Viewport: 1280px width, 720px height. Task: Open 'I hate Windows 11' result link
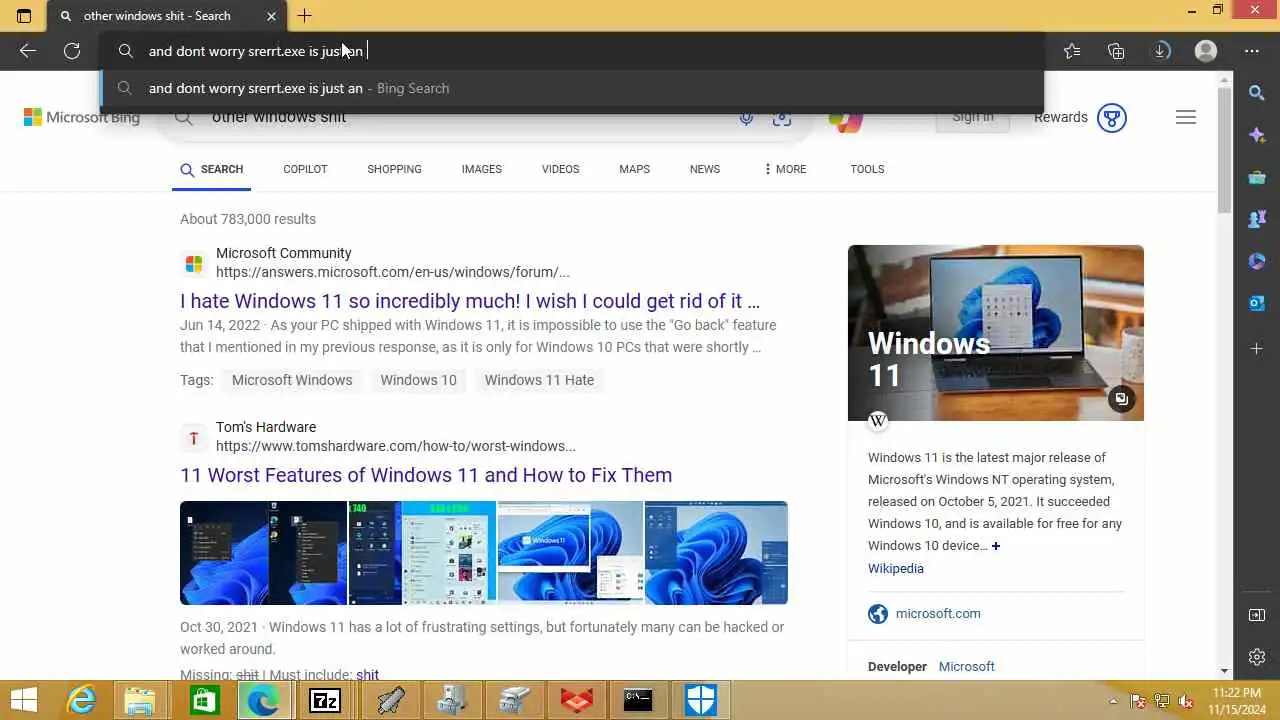pyautogui.click(x=470, y=301)
